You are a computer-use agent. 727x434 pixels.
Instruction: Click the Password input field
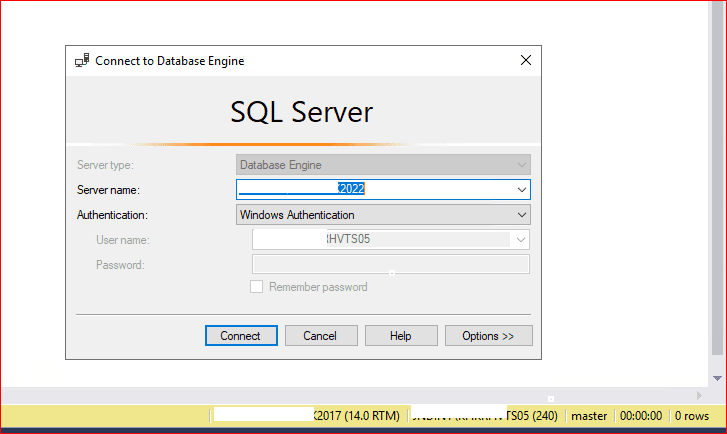[390, 265]
